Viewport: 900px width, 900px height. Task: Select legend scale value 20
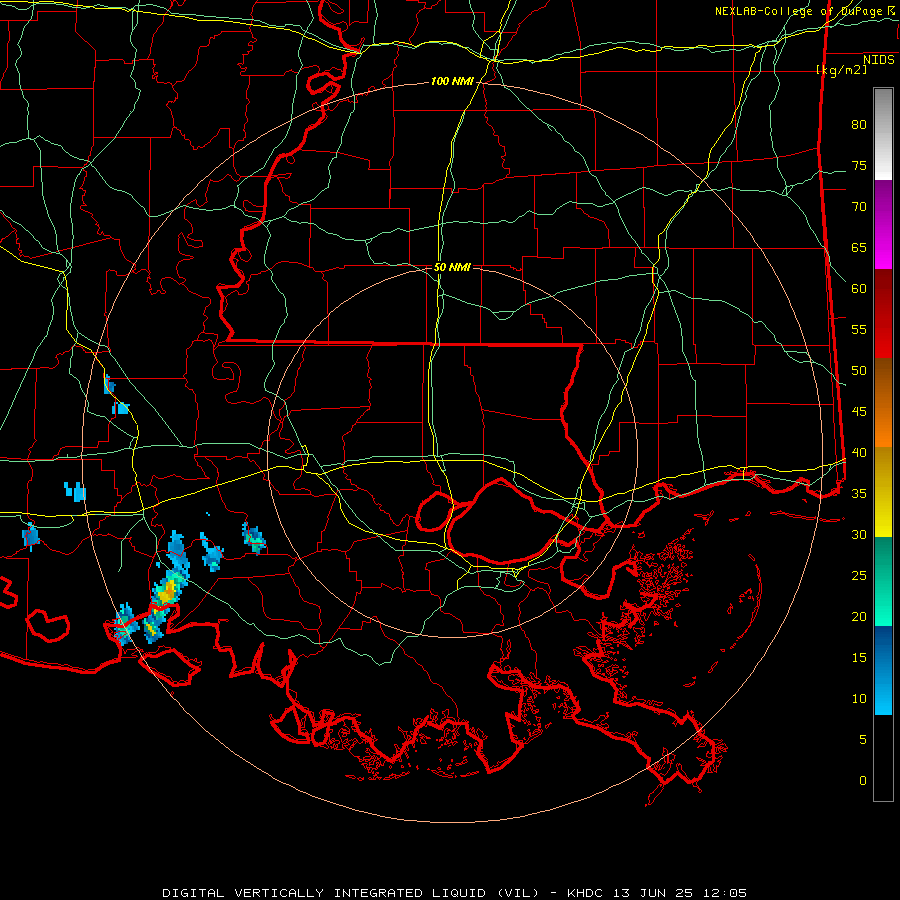[859, 617]
